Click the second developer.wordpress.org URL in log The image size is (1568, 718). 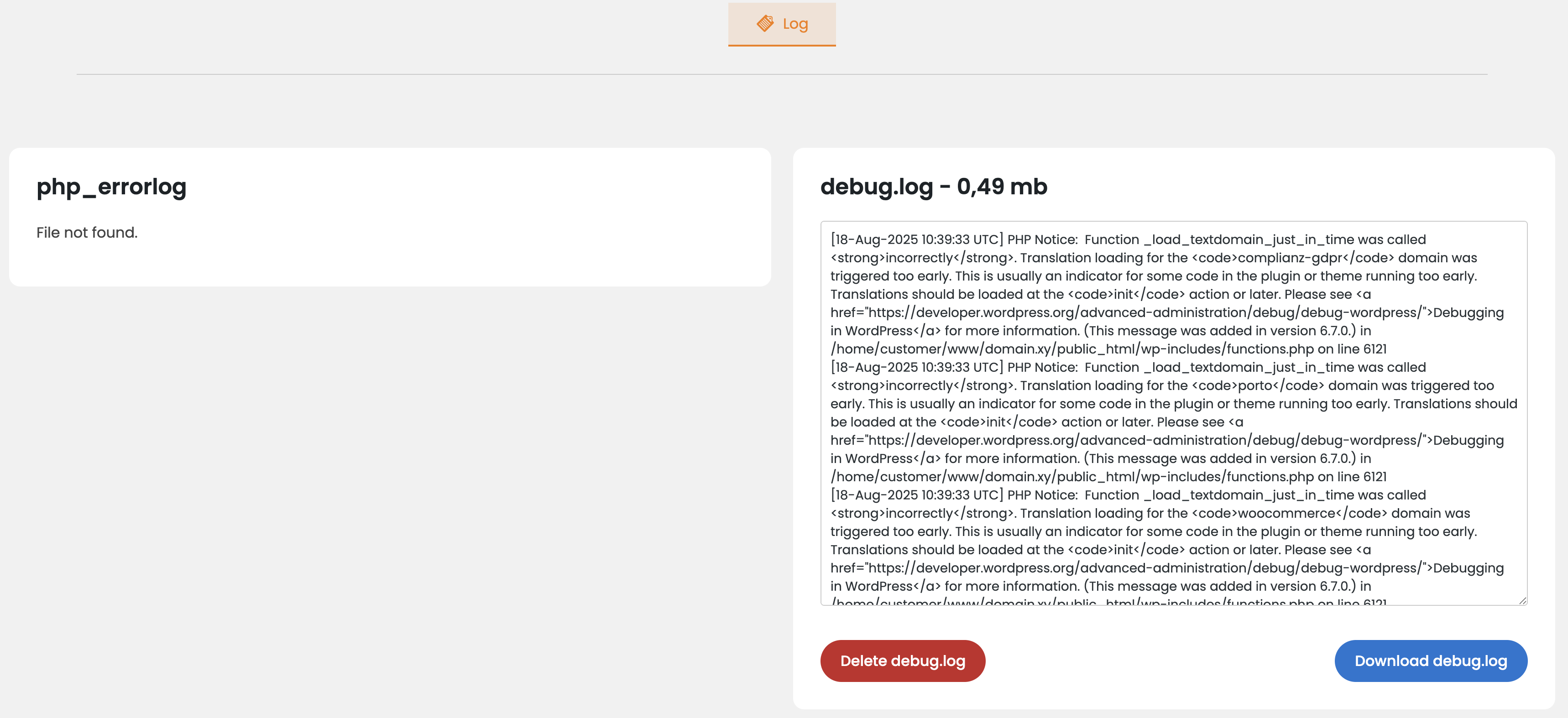click(x=1145, y=441)
